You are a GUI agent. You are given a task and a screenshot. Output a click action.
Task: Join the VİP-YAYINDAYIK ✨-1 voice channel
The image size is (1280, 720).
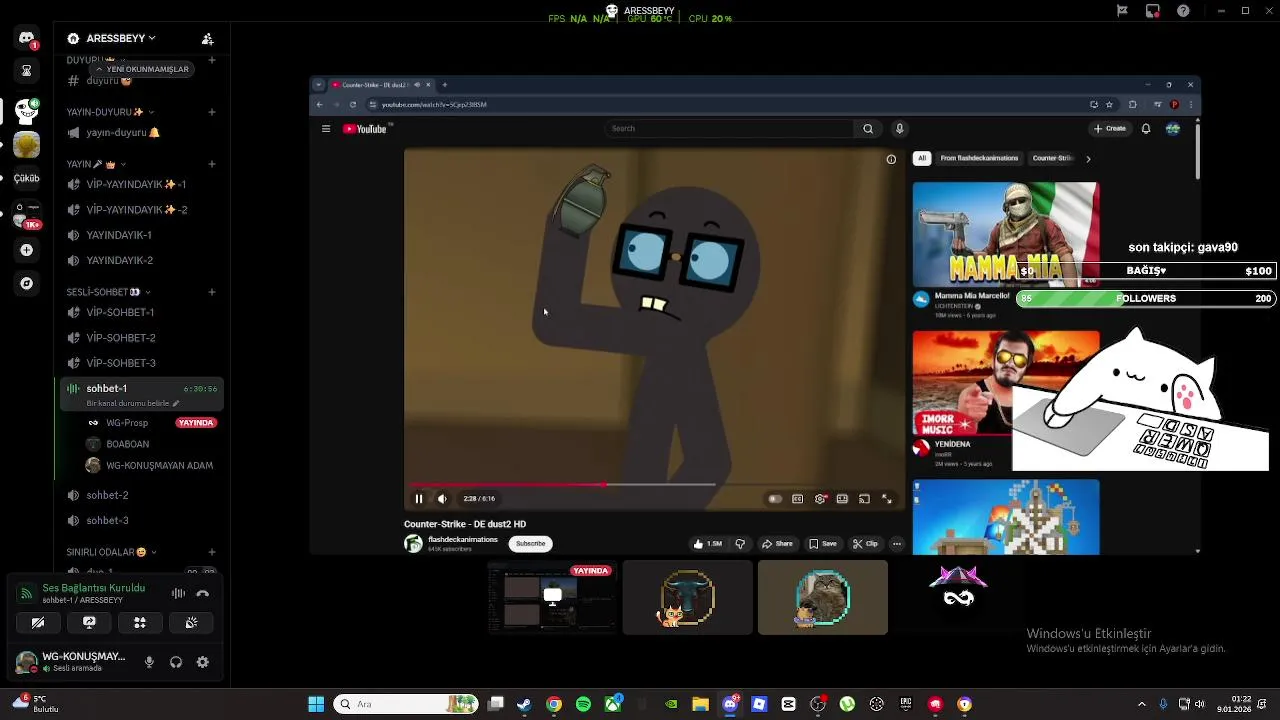(x=140, y=184)
